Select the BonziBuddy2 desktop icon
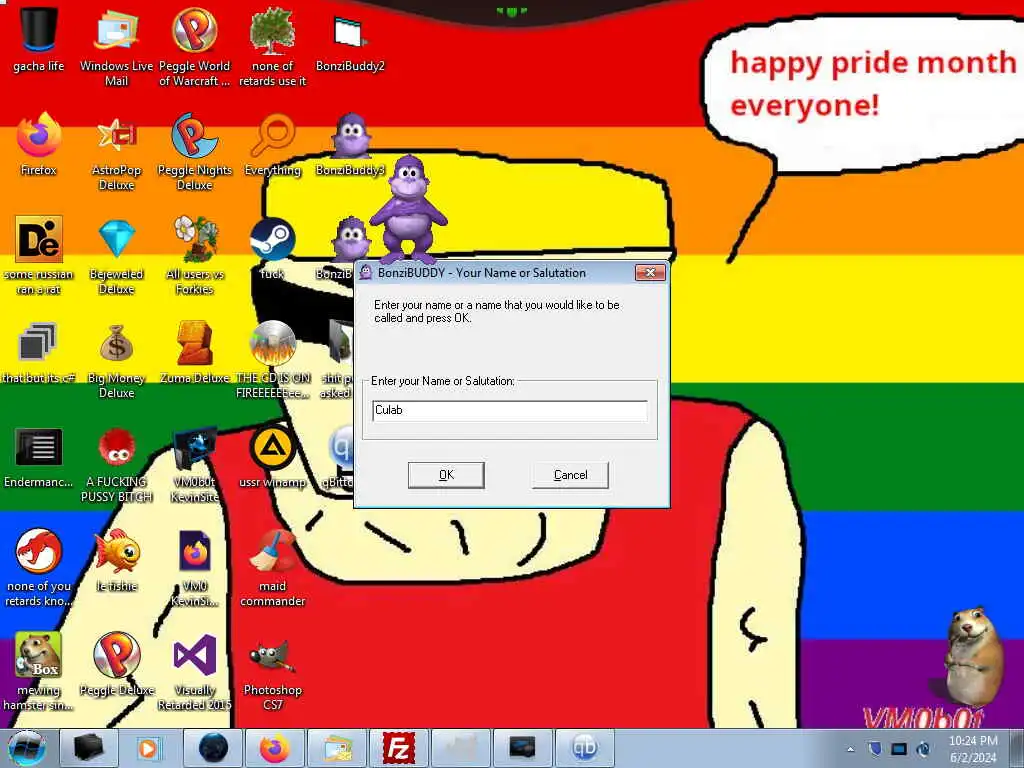The height and width of the screenshot is (768, 1024). click(x=349, y=31)
